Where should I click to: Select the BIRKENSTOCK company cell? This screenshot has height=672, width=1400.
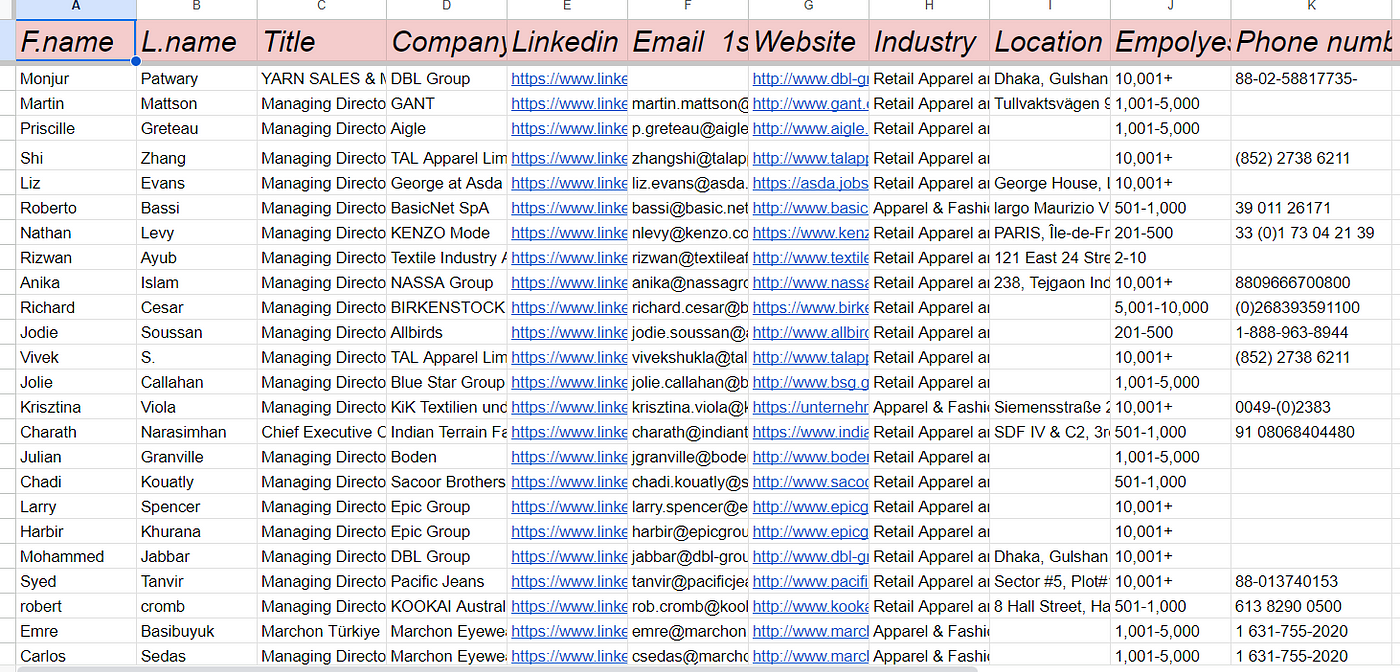click(x=447, y=307)
